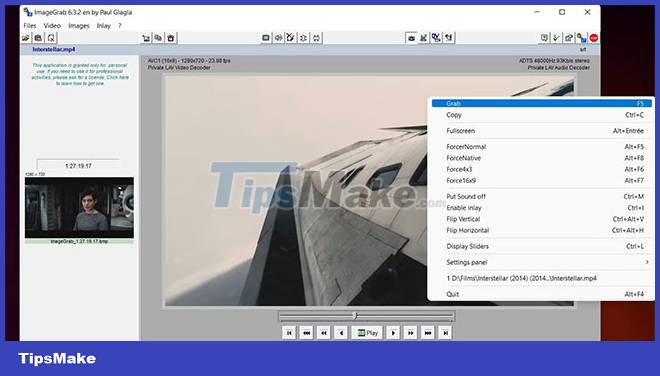This screenshot has width=660, height=376.
Task: Click the double-arrow fast forward button
Action: coord(410,333)
